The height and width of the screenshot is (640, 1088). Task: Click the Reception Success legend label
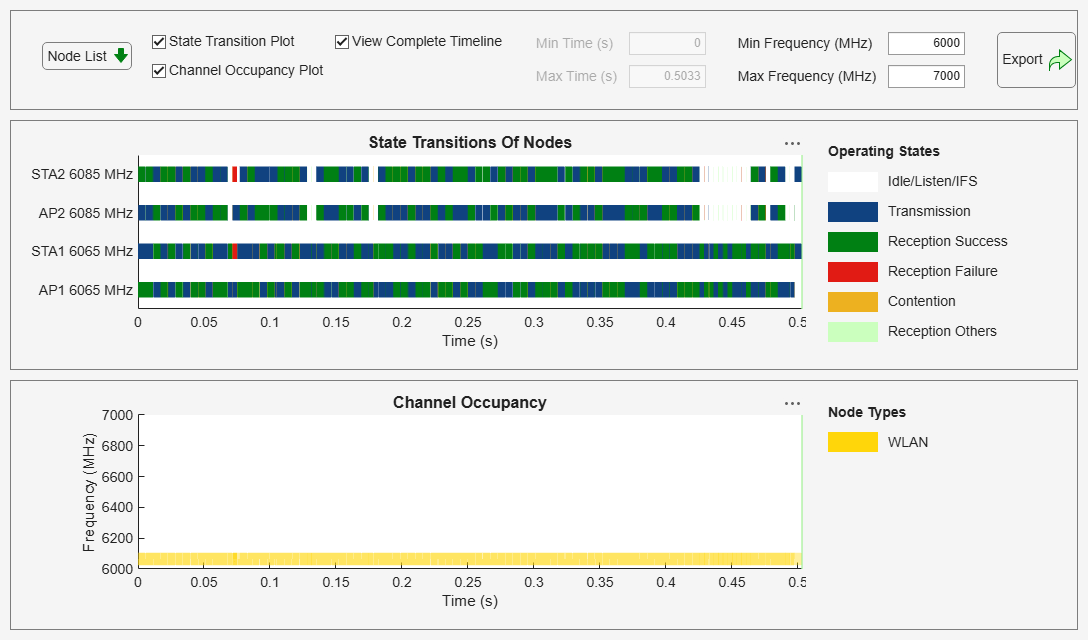[x=947, y=242]
